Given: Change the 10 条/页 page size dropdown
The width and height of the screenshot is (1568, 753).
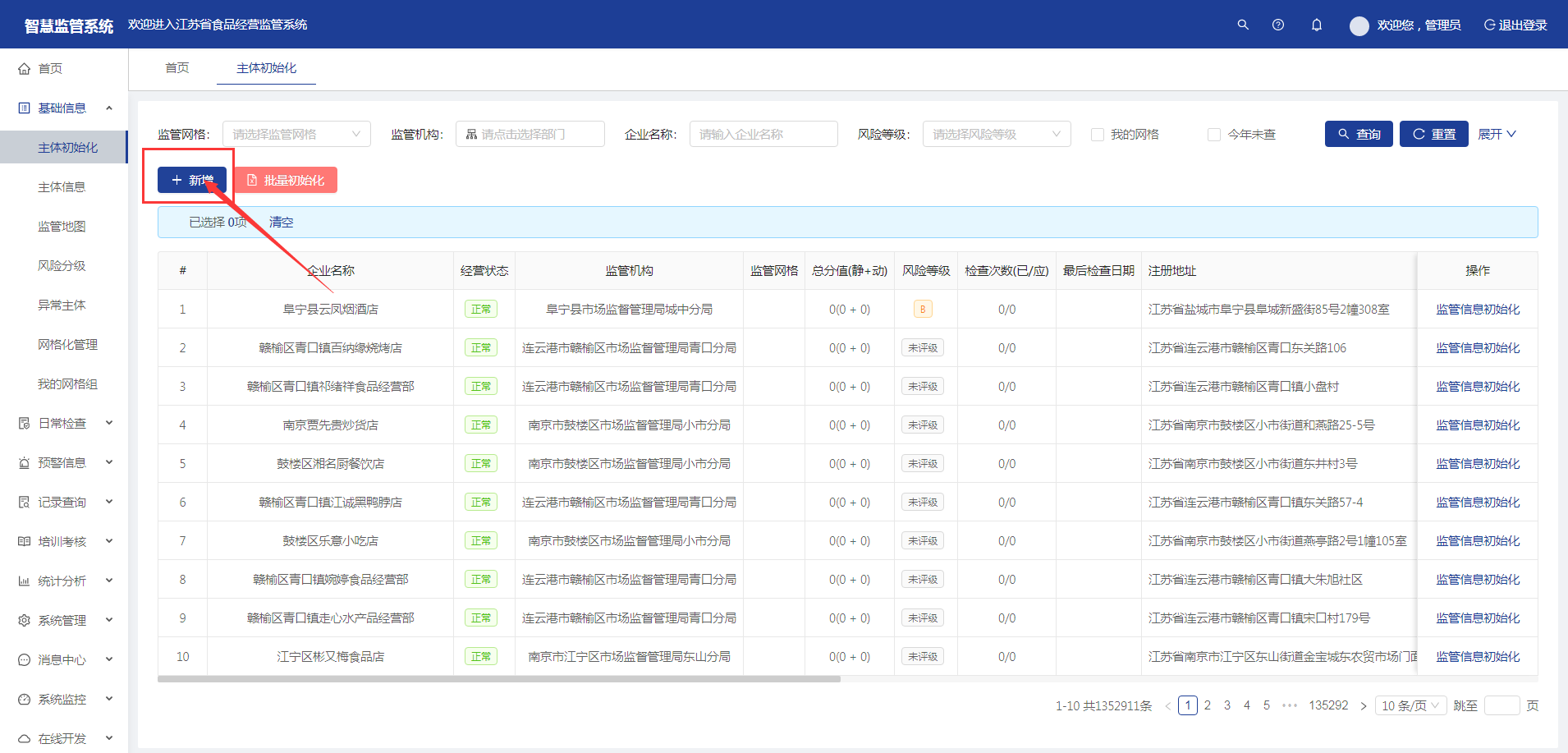Looking at the screenshot, I should pos(1410,705).
